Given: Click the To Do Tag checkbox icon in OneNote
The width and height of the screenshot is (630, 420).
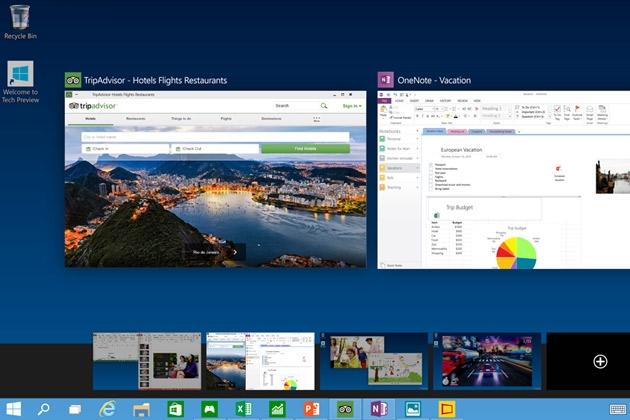Looking at the screenshot, I should 557,112.
